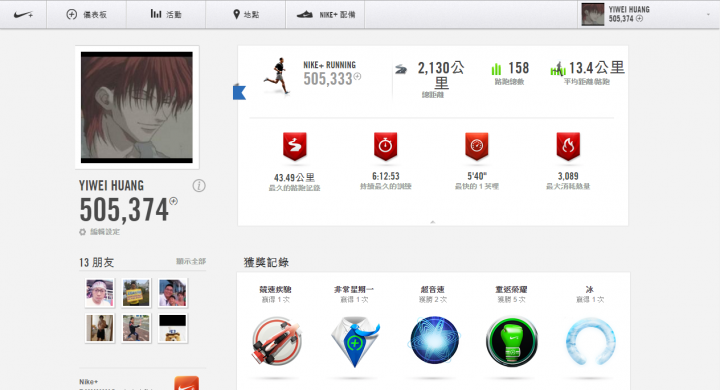This screenshot has width=720, height=390.
Task: Click the shoe icon beside NIKE+ 配備
Action: [x=304, y=15]
